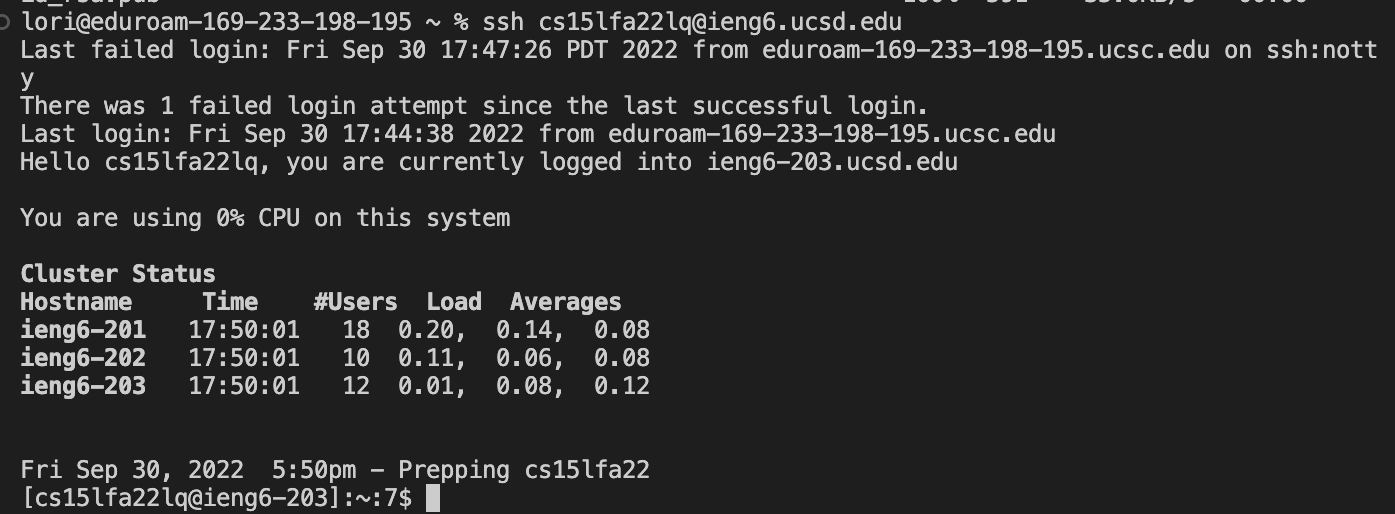Screen dimensions: 1395x514
Task: Click the Cluster Status heading
Action: [x=118, y=274]
